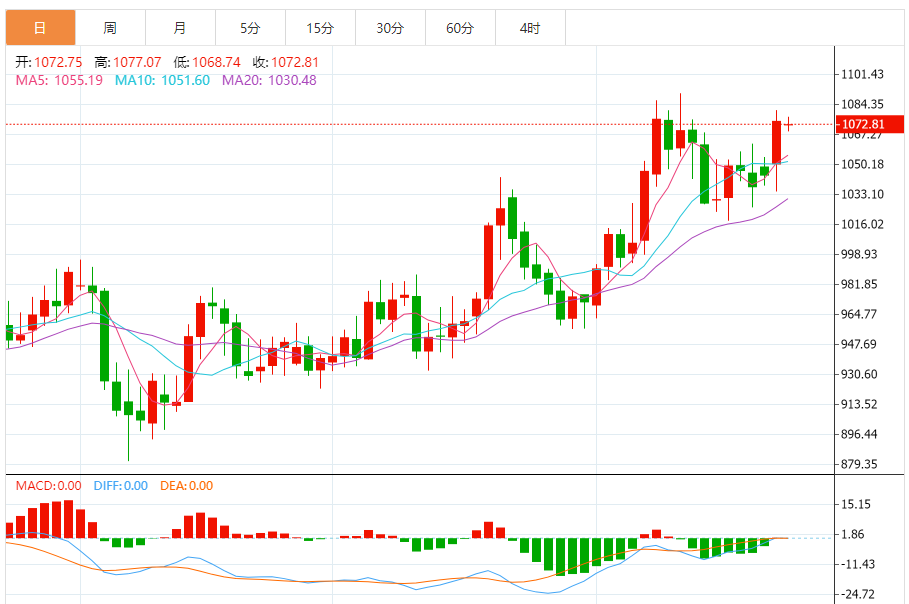Viewport: 909px width, 604px height.
Task: Click the closing price 1072.81 value
Action: (295, 62)
